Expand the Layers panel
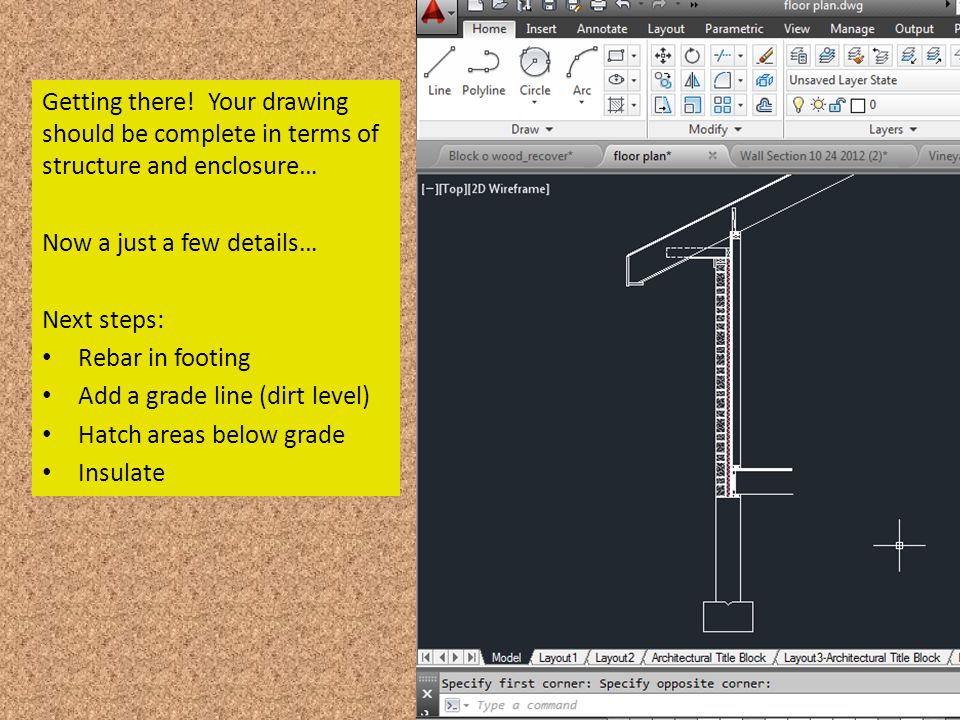 tap(893, 129)
